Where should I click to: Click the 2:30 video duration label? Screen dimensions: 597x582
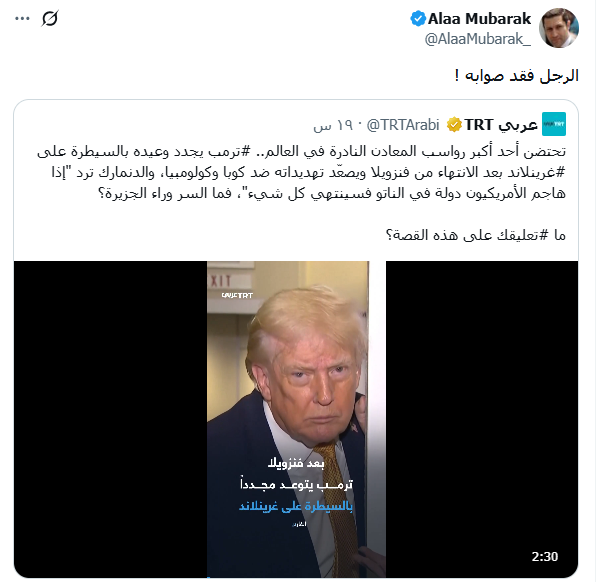click(545, 557)
